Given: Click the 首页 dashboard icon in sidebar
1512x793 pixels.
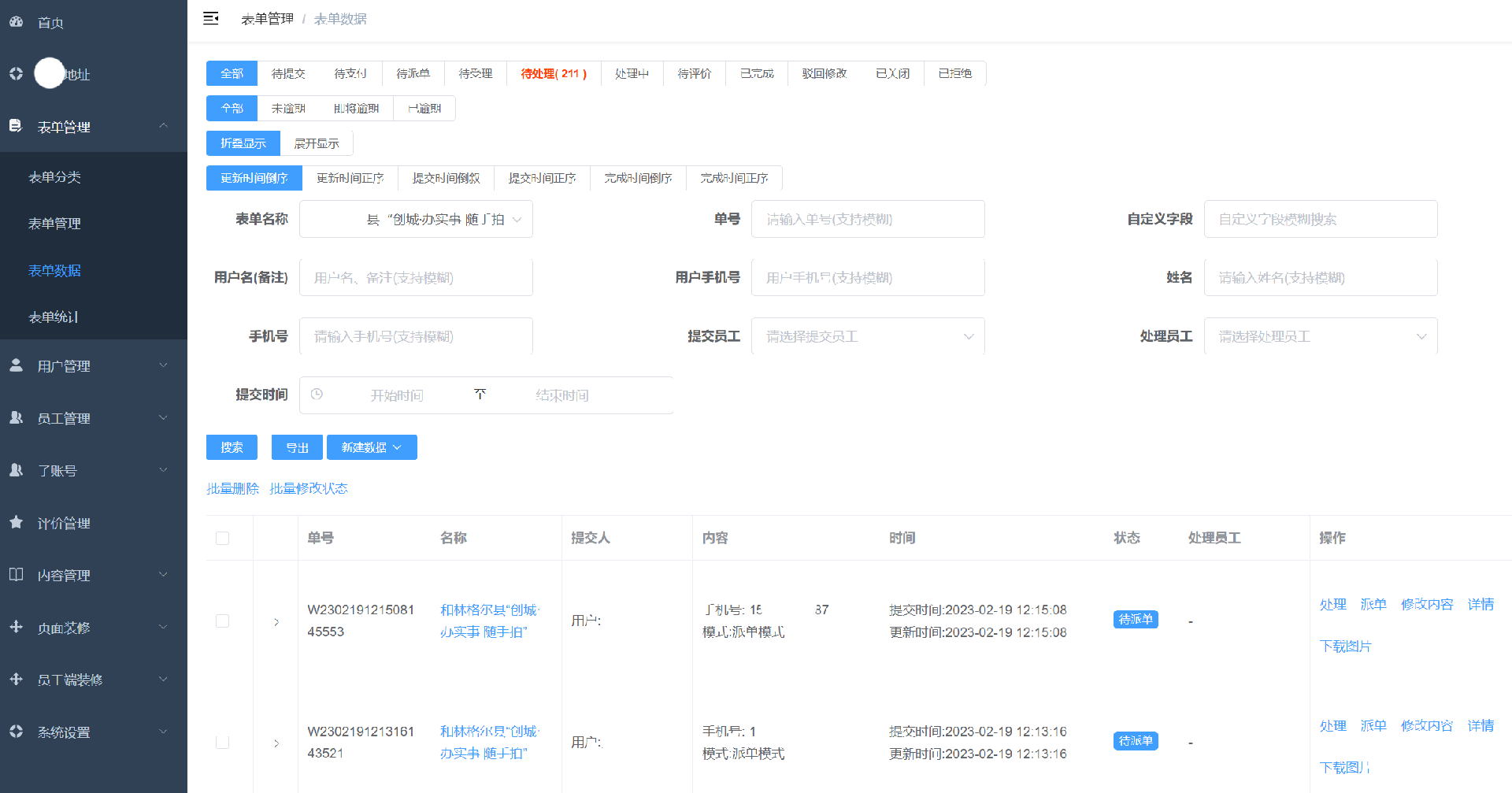Looking at the screenshot, I should [16, 22].
